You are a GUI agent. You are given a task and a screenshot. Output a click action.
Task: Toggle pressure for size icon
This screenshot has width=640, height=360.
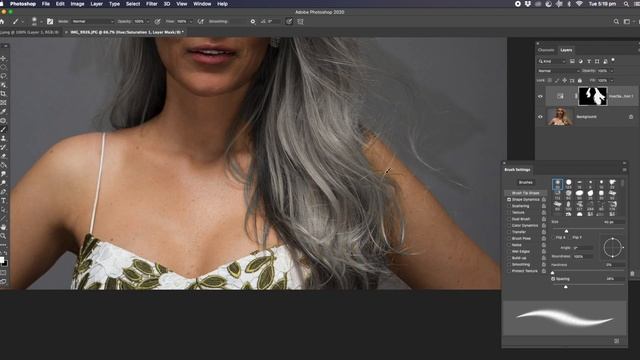[x=289, y=21]
